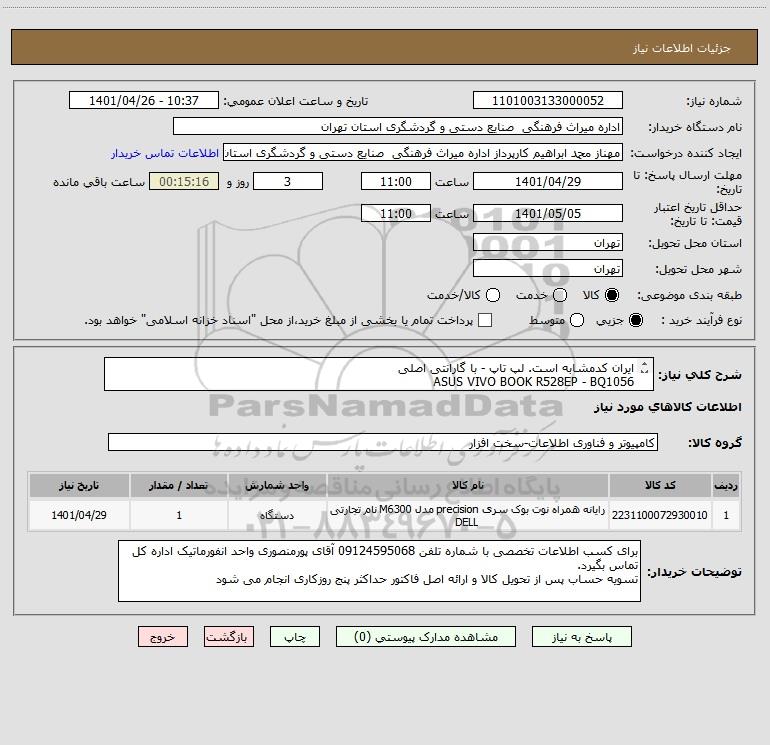Click the announcement date field 1401/04/26 - 10:37

click(x=144, y=100)
